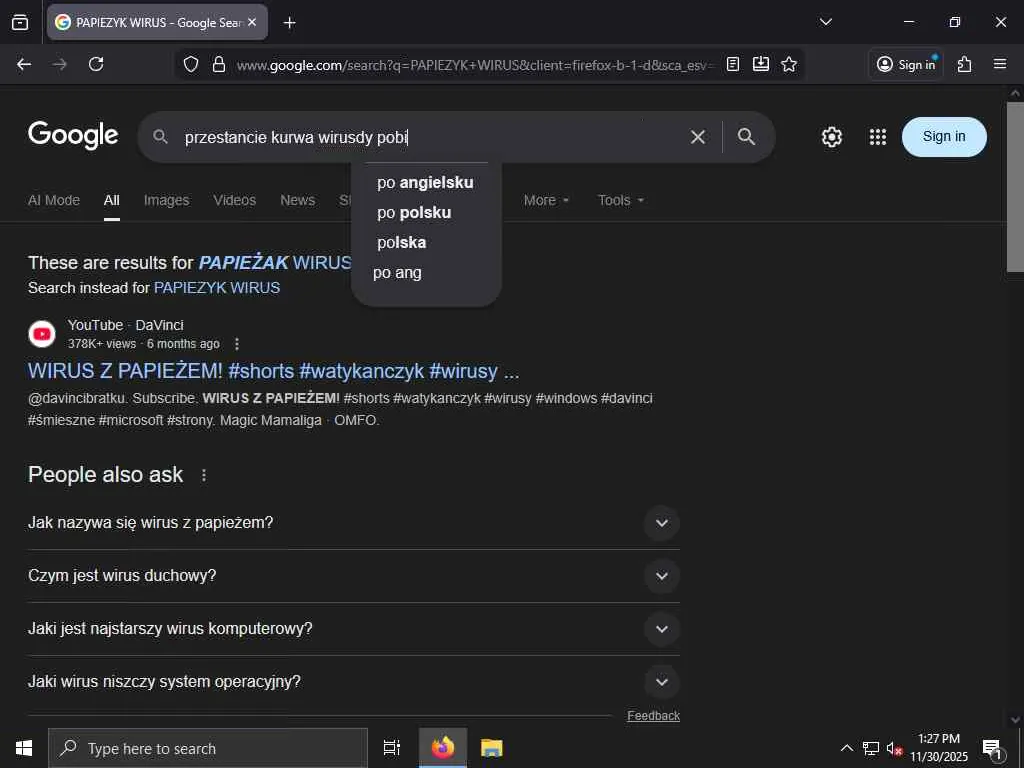Open Firefox application hamburger menu
Screen dimensions: 1024x768
1000,64
